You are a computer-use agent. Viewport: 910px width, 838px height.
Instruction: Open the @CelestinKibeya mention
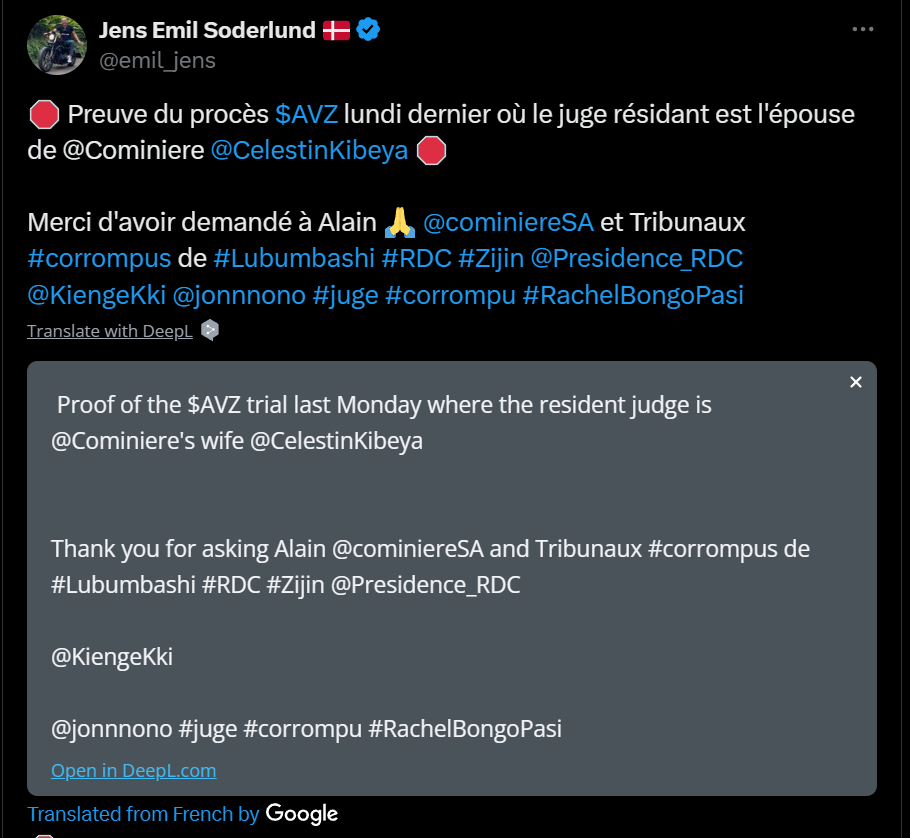310,150
